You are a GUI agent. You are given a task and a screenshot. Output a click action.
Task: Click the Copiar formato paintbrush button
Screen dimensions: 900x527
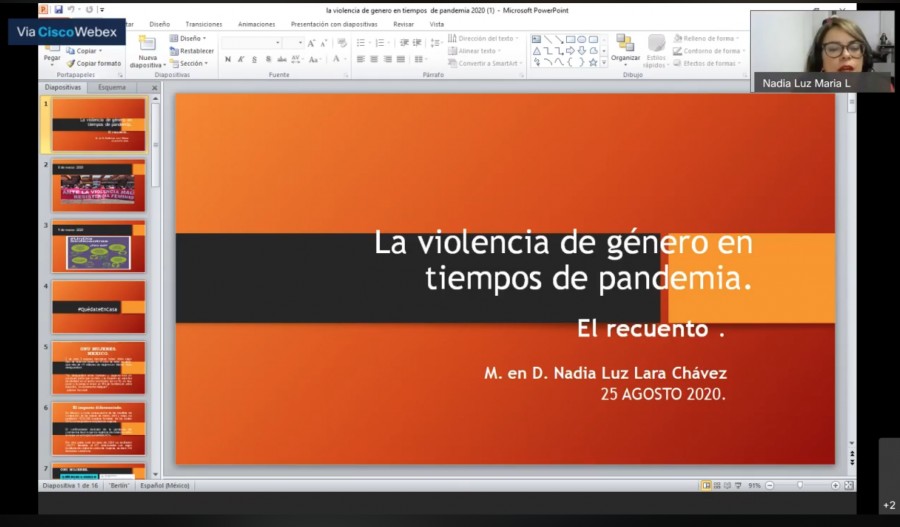(94, 63)
